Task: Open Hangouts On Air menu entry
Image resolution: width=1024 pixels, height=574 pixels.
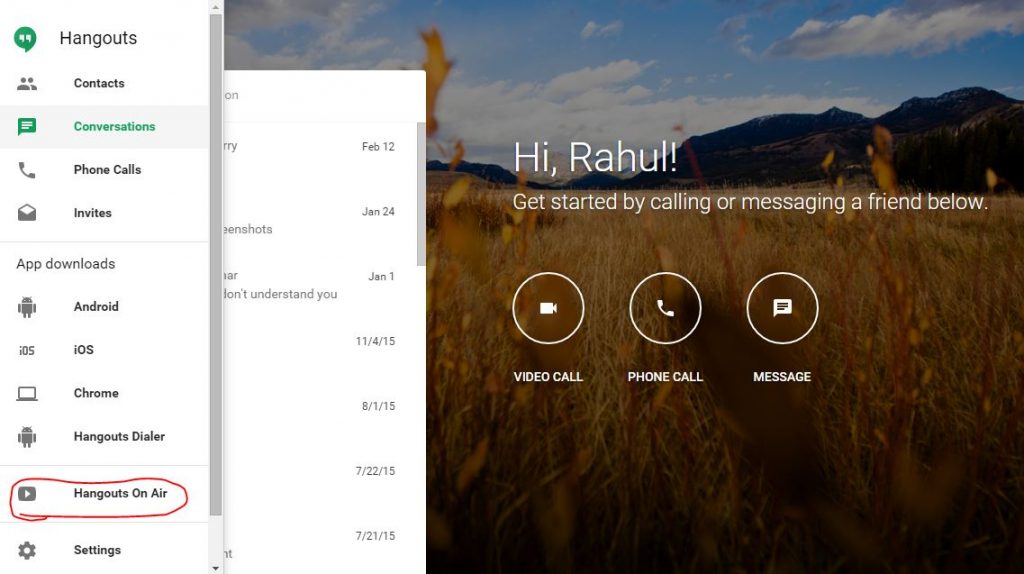Action: pyautogui.click(x=104, y=494)
